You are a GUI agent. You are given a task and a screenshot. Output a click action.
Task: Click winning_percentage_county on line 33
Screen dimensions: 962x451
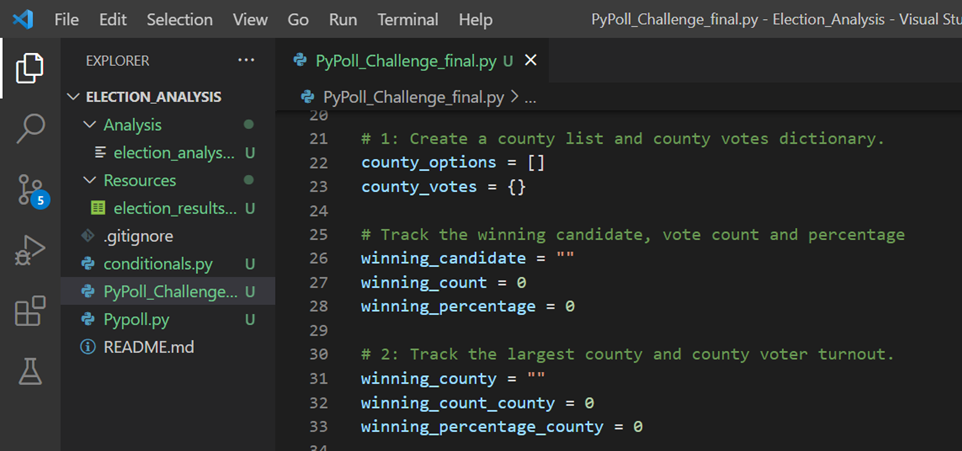482,426
